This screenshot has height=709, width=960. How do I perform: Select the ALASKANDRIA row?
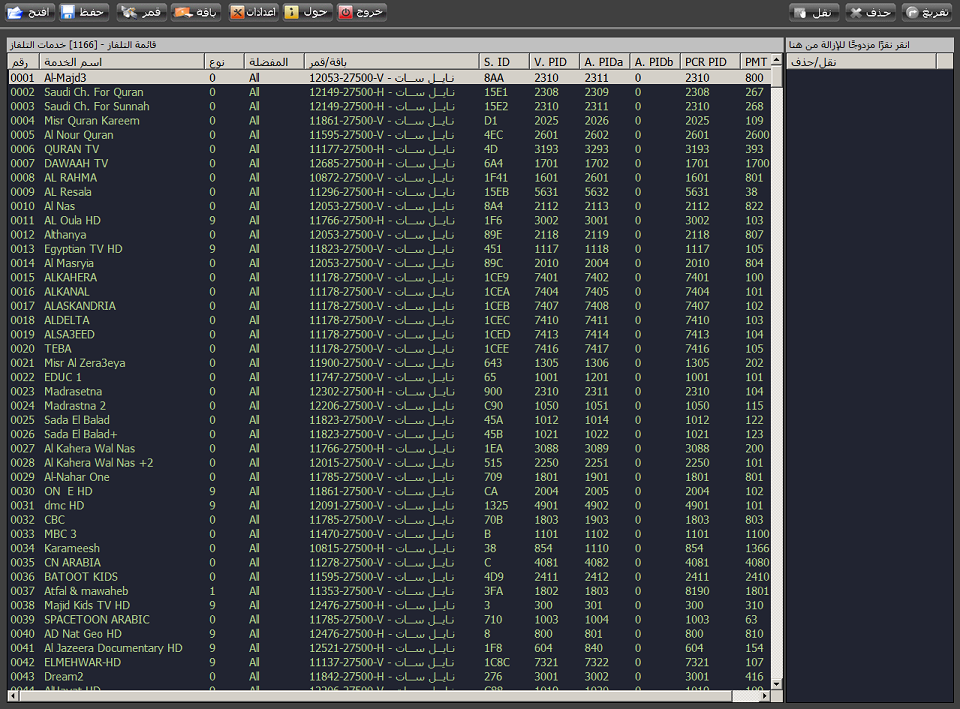389,306
